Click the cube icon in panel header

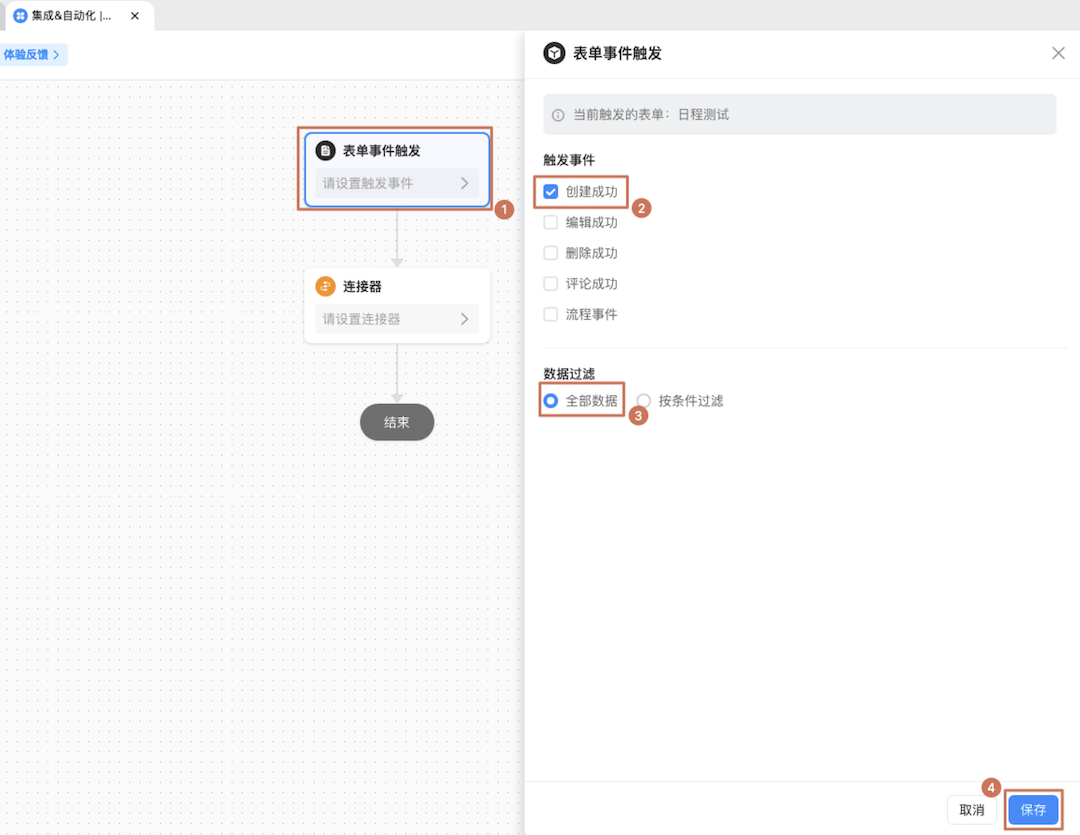click(554, 53)
